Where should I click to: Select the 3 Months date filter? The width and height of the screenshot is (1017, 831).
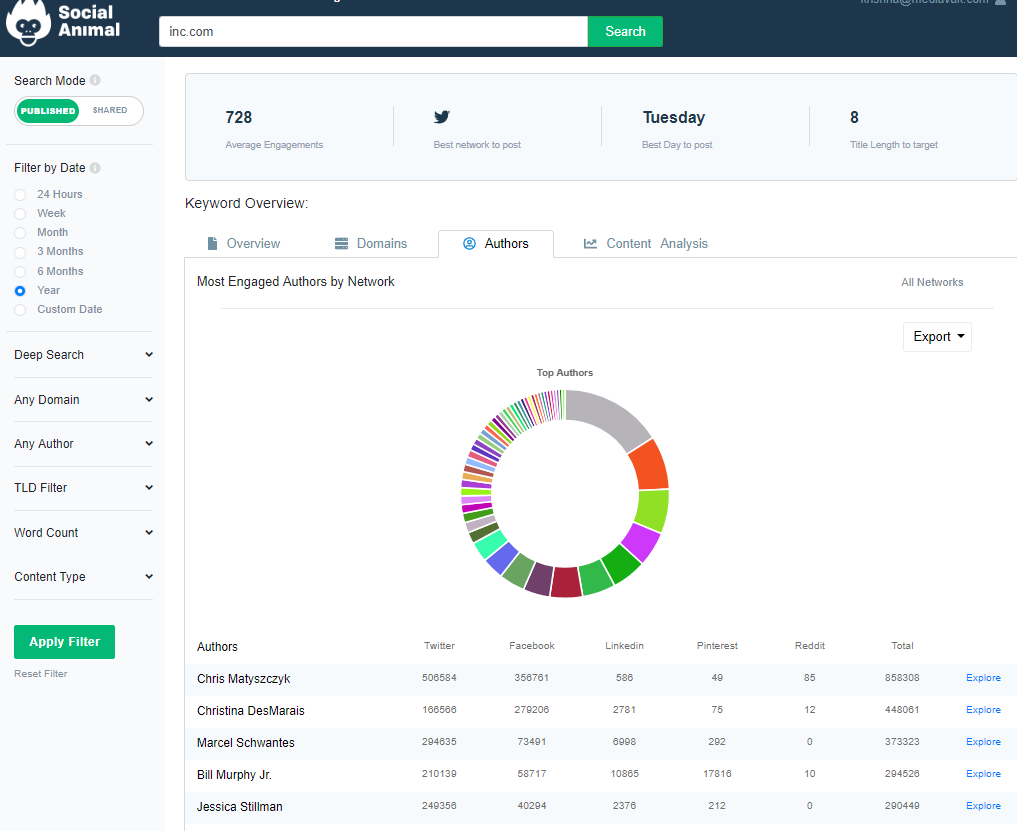tap(20, 252)
